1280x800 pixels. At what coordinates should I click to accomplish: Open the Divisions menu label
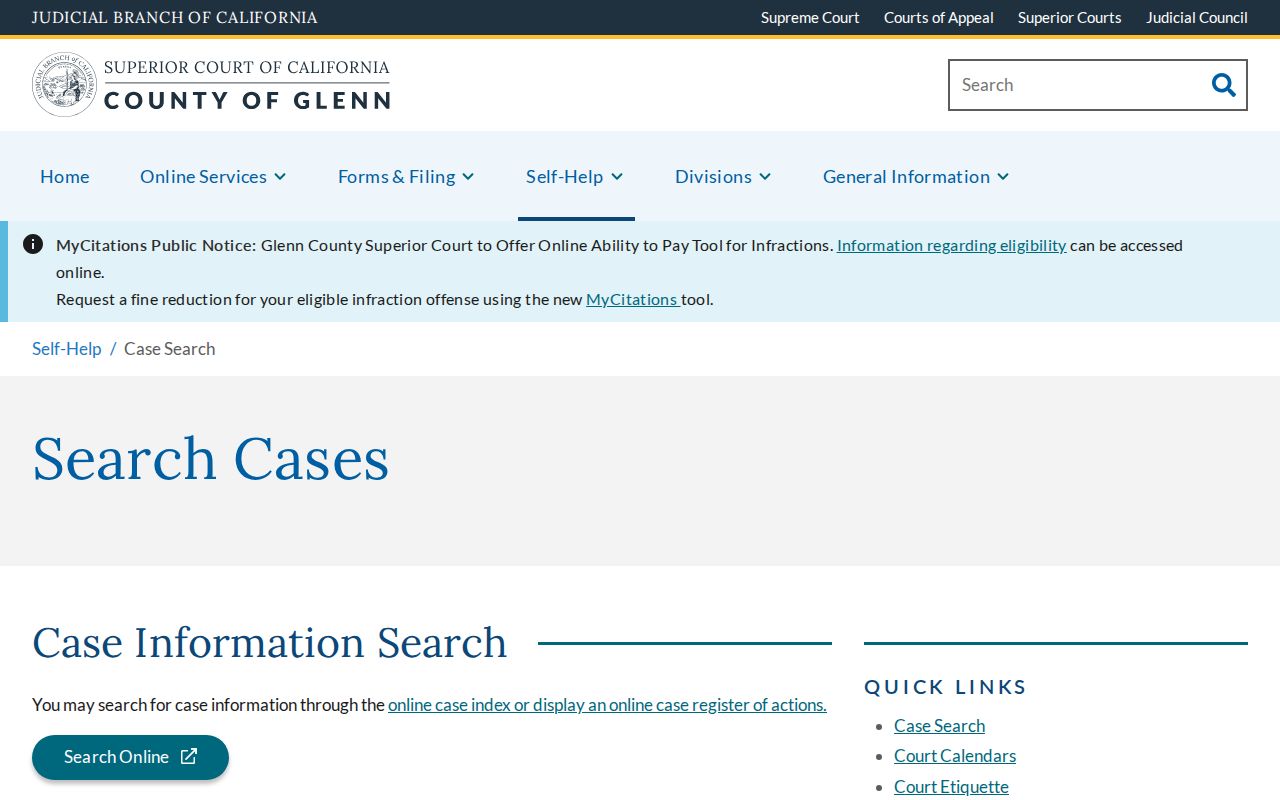click(x=713, y=176)
